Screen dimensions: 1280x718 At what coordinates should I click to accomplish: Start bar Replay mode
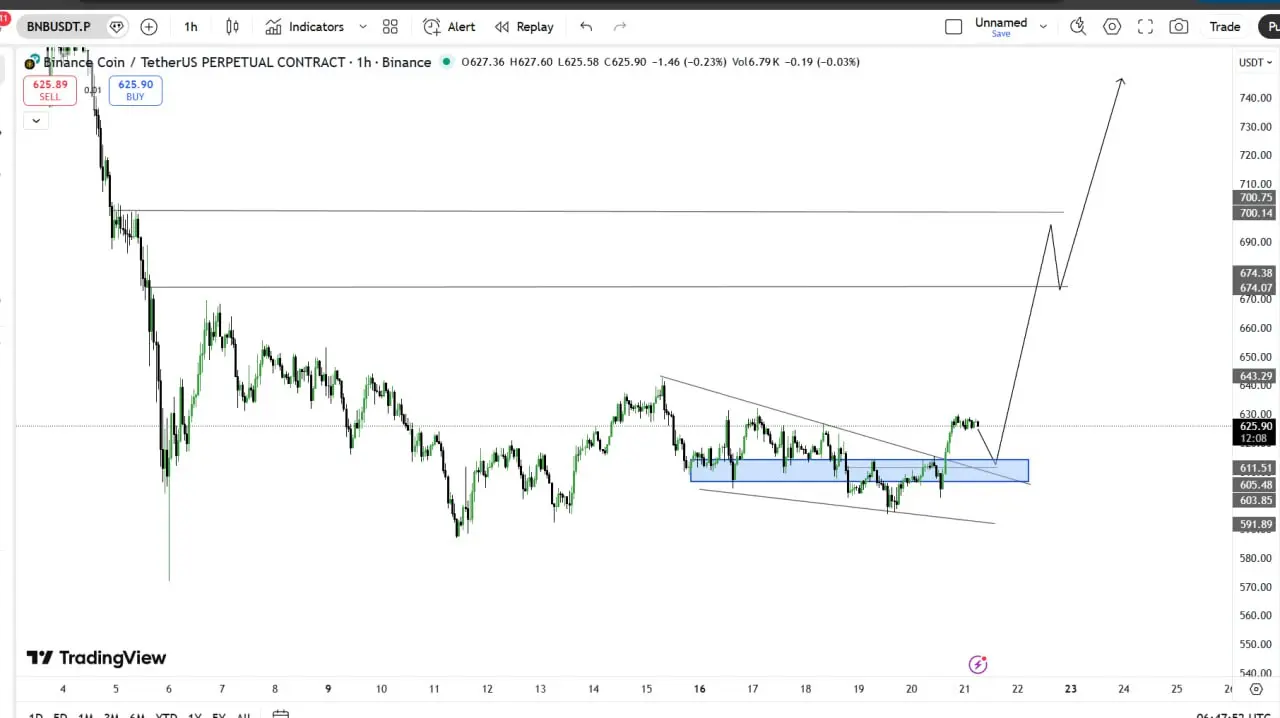(x=524, y=27)
